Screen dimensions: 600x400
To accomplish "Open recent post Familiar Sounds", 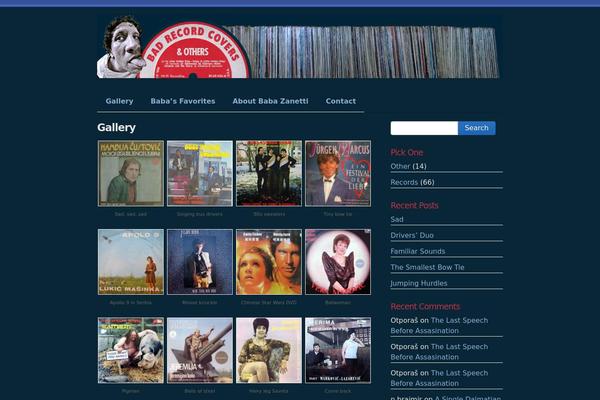I will (417, 251).
